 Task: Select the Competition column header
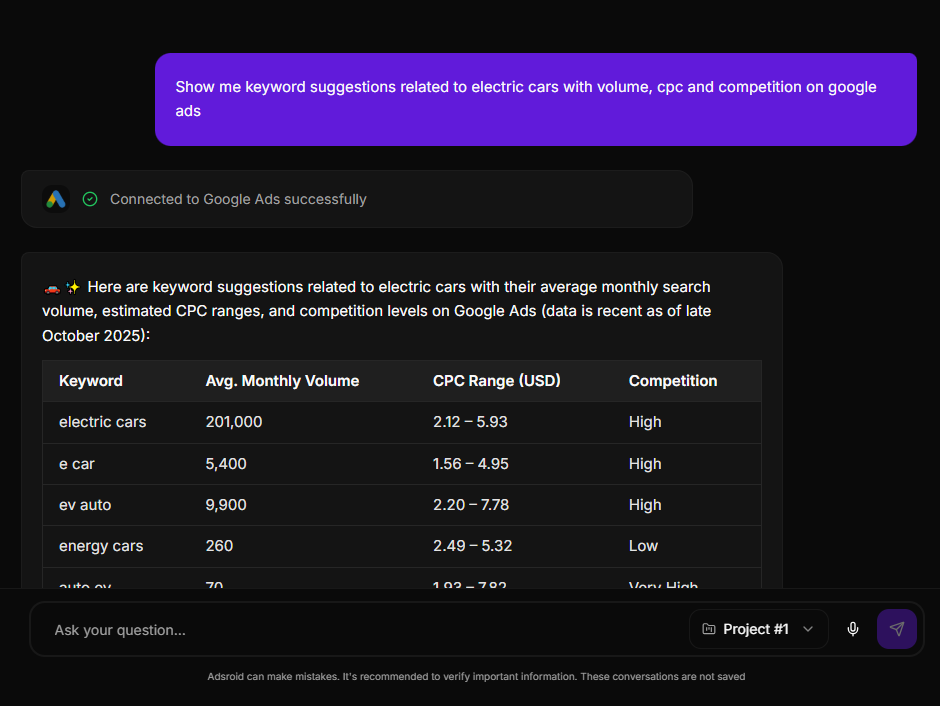[x=673, y=381]
